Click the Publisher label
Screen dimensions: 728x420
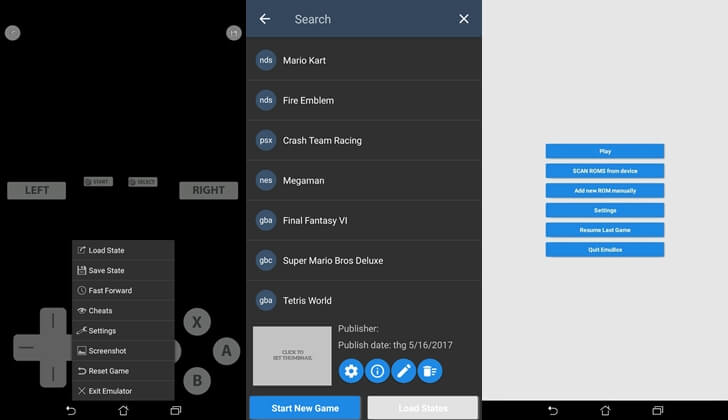pyautogui.click(x=358, y=329)
